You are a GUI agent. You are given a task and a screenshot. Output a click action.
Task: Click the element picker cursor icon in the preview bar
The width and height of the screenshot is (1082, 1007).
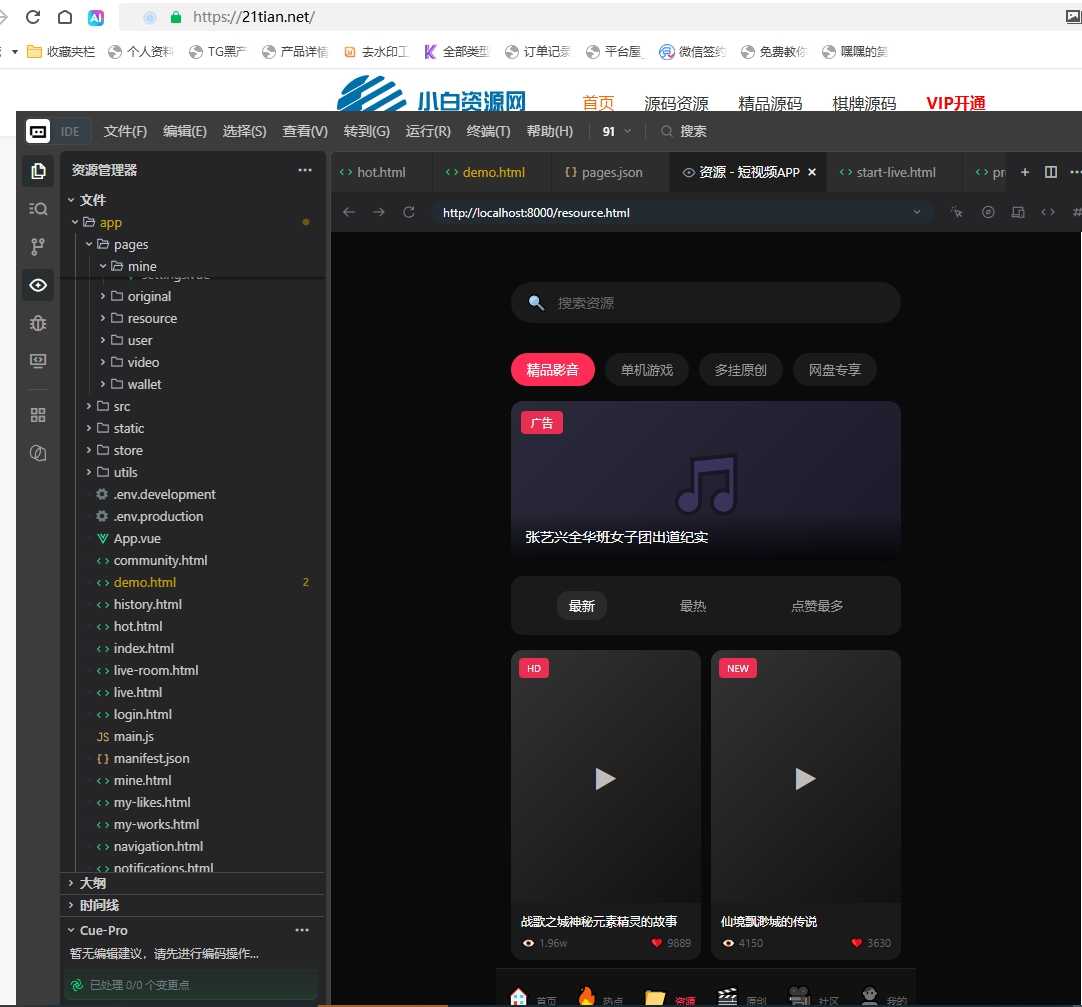956,212
